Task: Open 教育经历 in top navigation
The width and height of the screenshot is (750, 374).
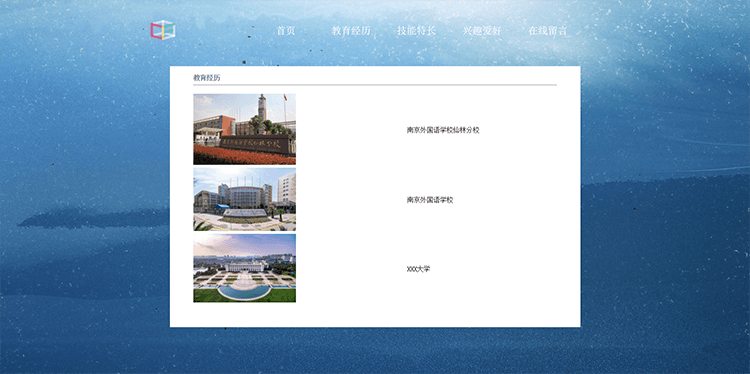Action: pyautogui.click(x=351, y=31)
